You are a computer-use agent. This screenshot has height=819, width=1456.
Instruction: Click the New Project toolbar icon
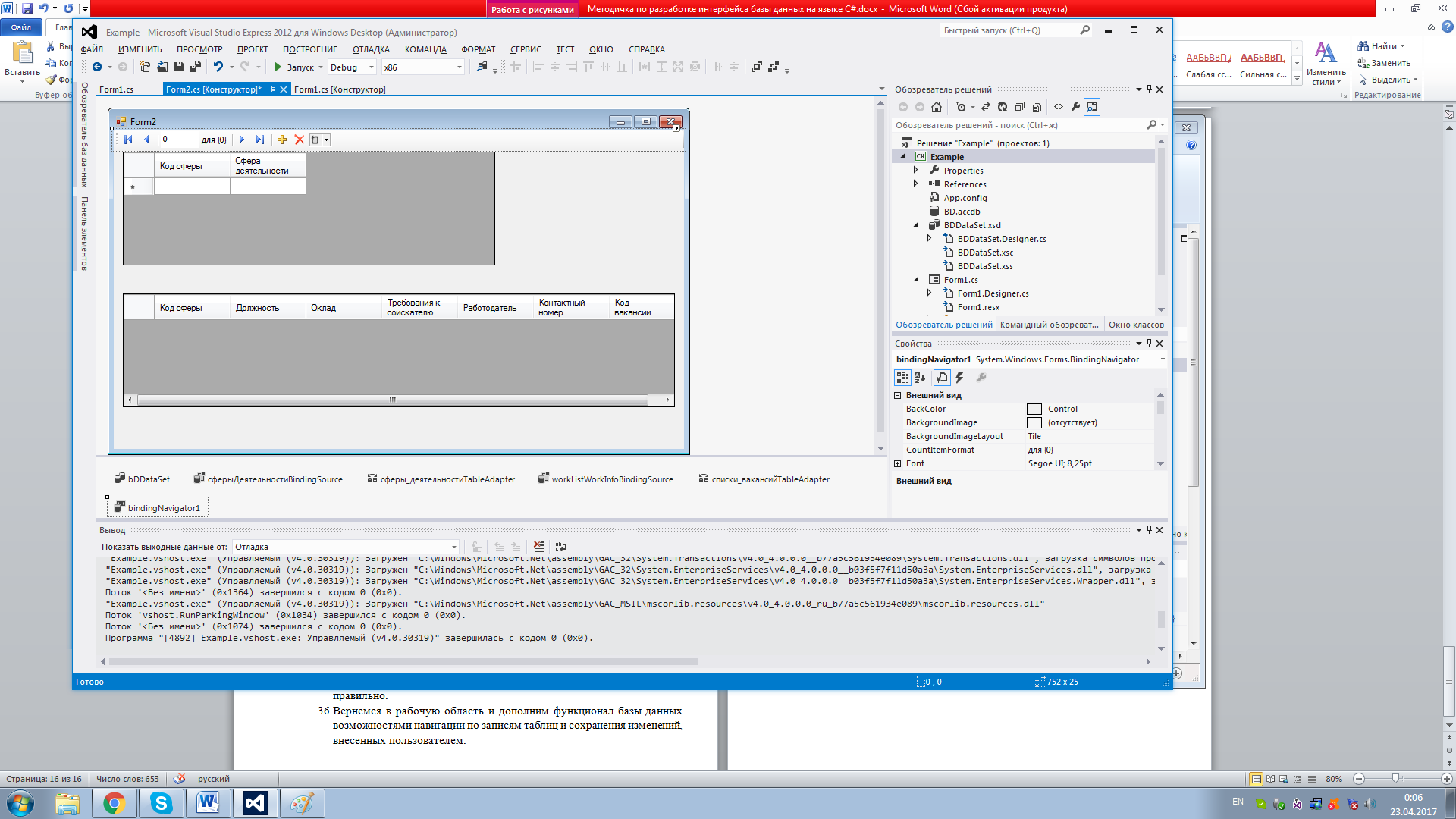[146, 67]
